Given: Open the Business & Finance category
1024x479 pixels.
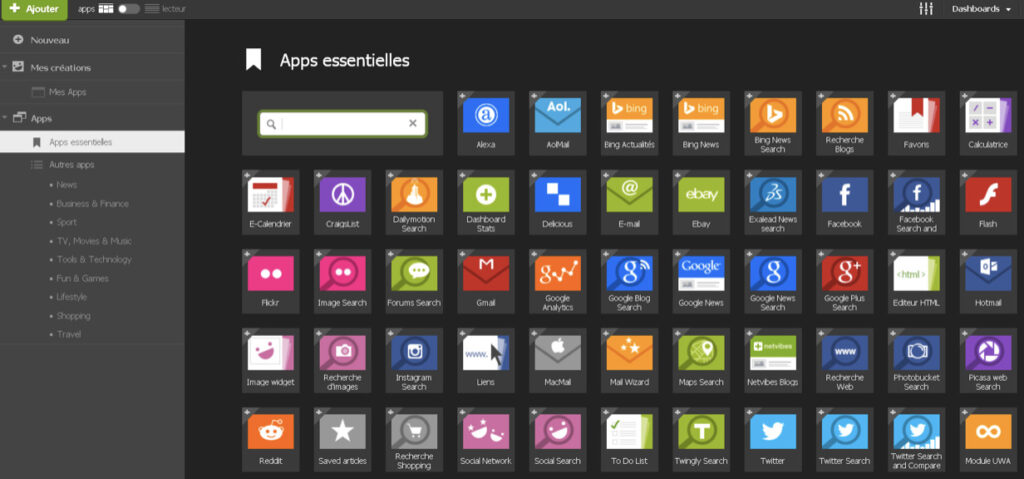Looking at the screenshot, I should tap(92, 204).
